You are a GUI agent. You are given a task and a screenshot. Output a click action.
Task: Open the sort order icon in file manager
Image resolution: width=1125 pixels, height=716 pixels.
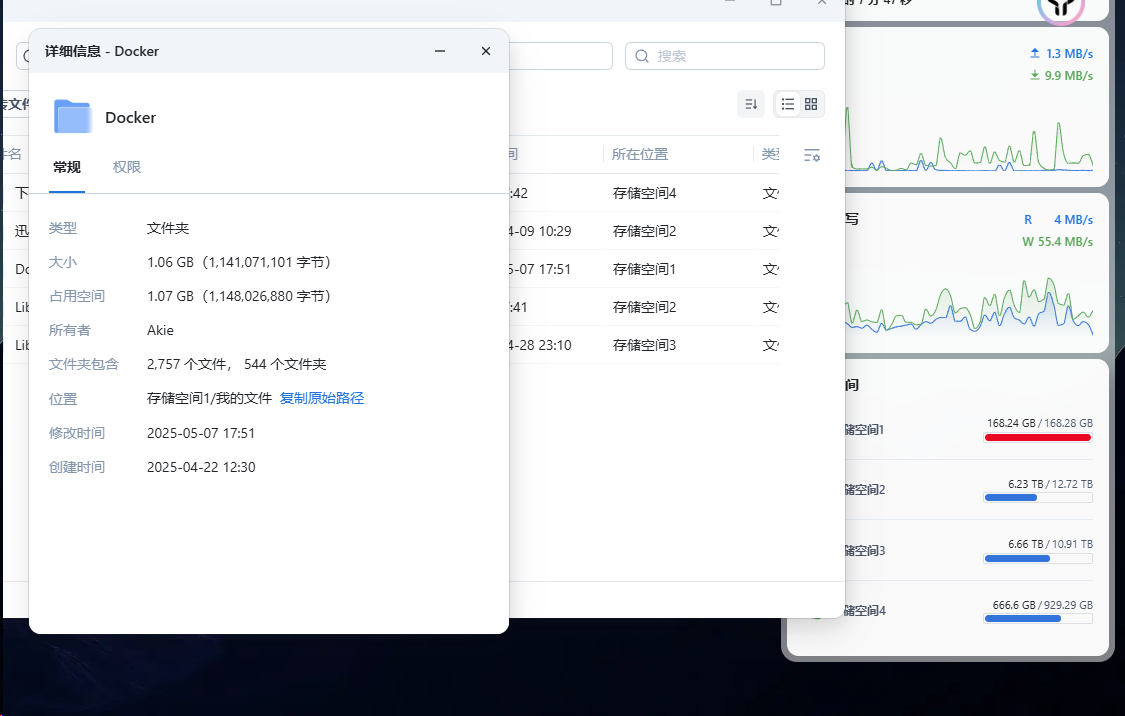pyautogui.click(x=750, y=104)
